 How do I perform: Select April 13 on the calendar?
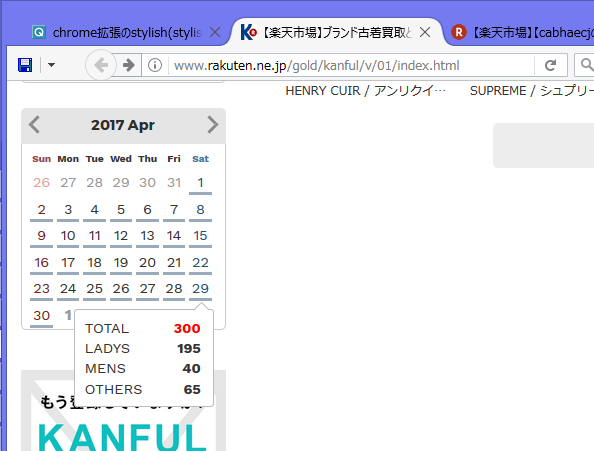tap(147, 236)
